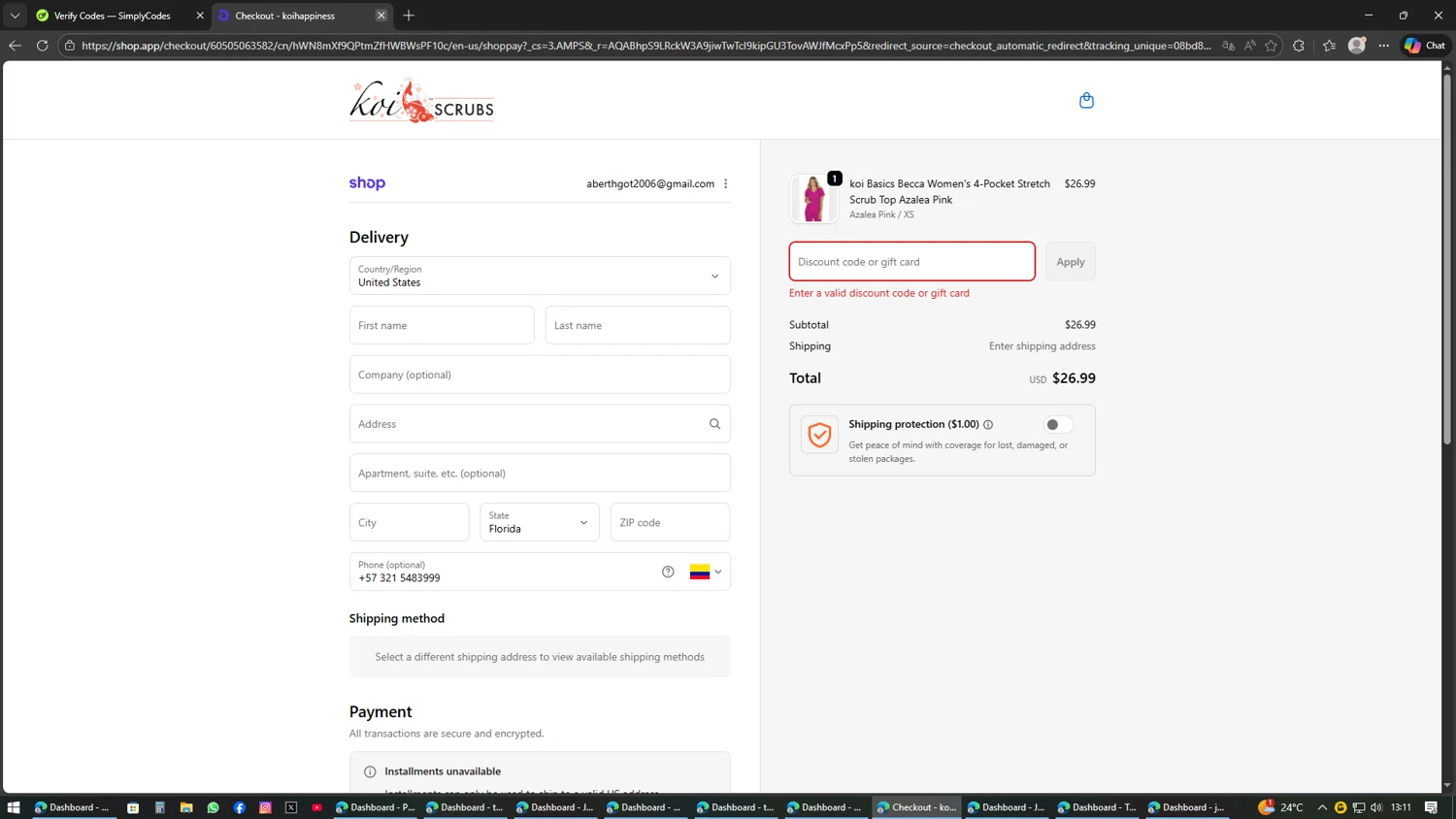The image size is (1456, 819).
Task: Open YouTube taskbar icon
Action: 317,807
